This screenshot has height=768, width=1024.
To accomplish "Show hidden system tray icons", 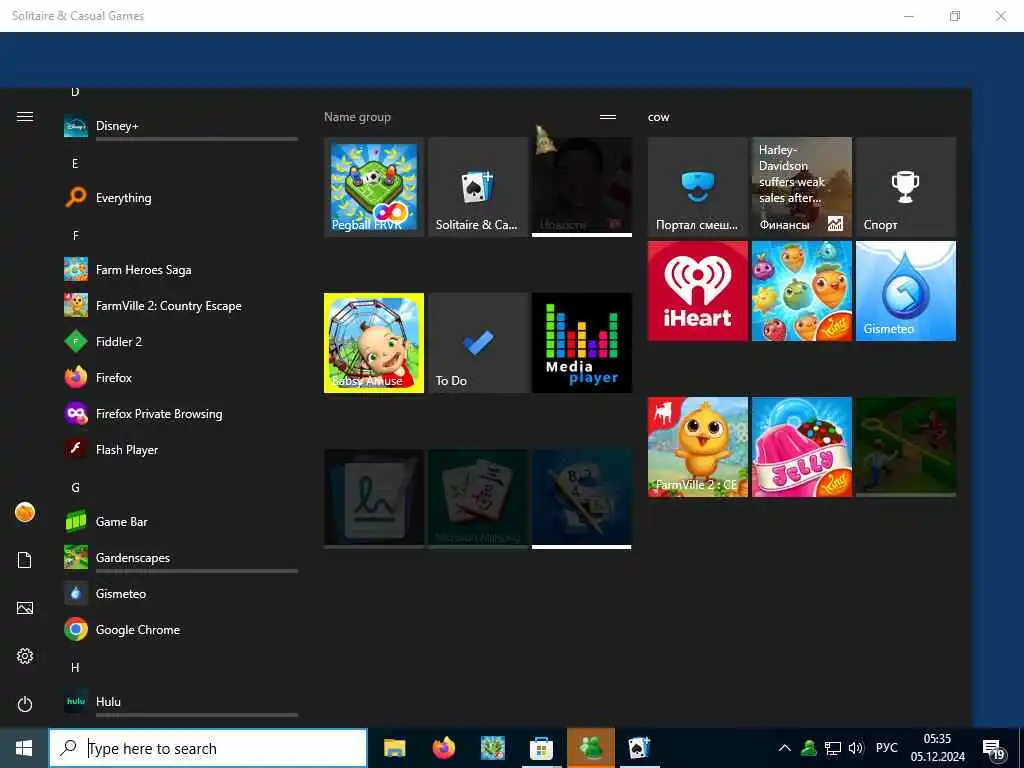I will pos(785,748).
